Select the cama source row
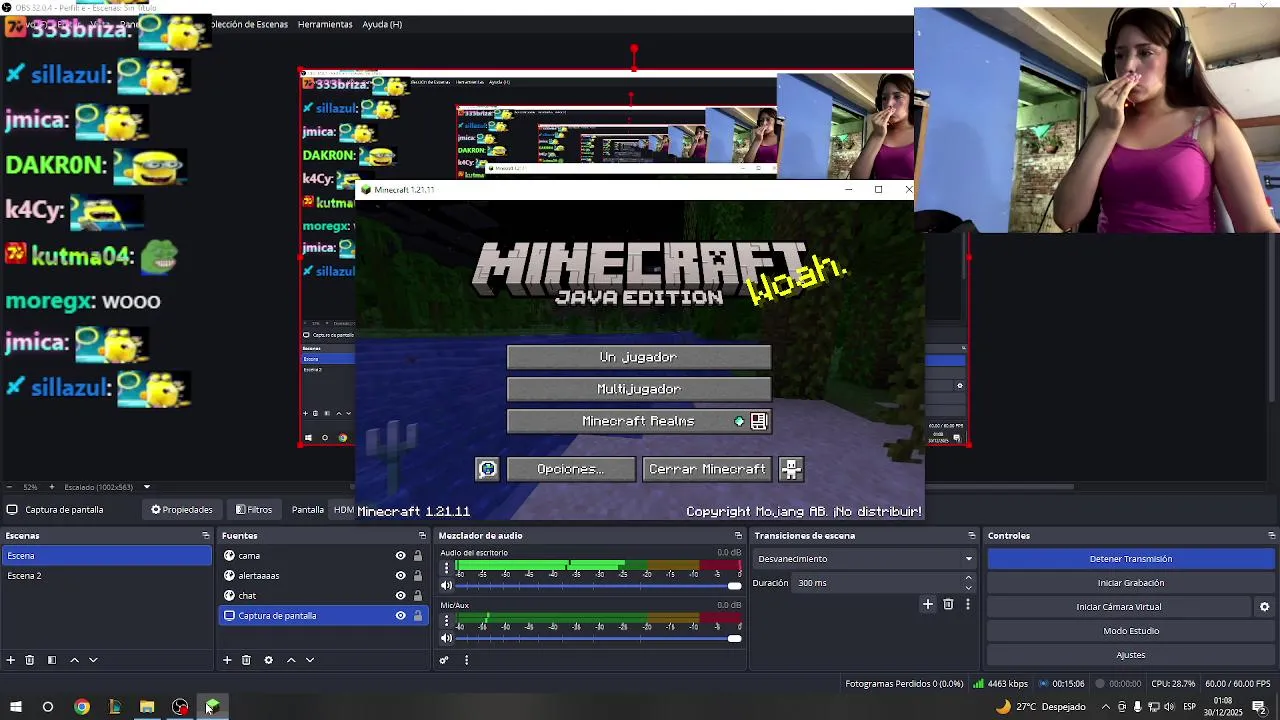This screenshot has width=1280, height=720. (x=323, y=556)
